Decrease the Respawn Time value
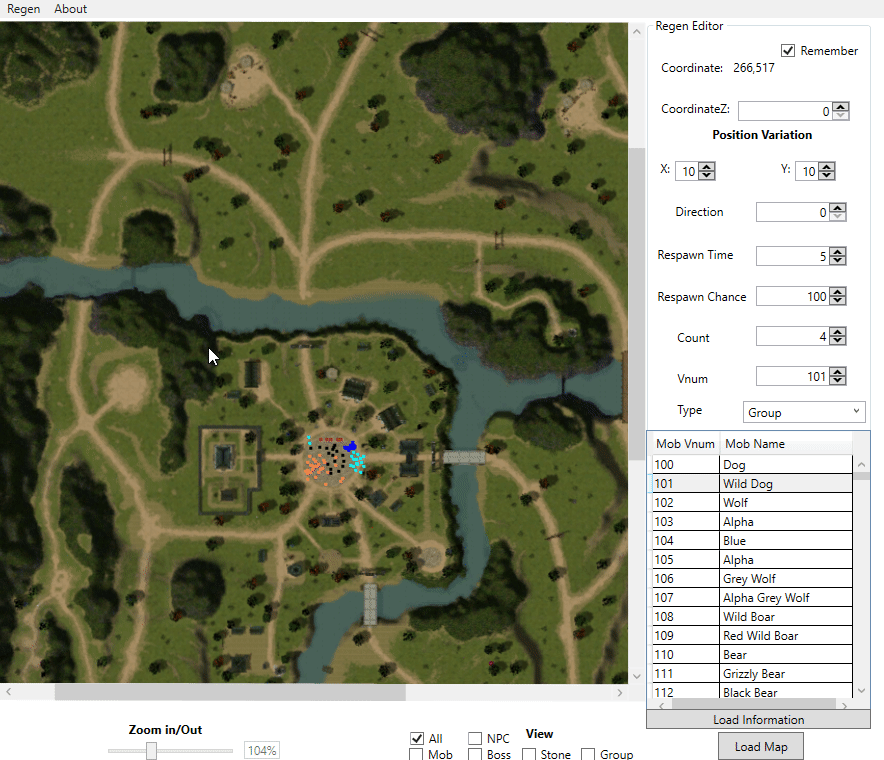Screen dimensions: 884x760 838,260
